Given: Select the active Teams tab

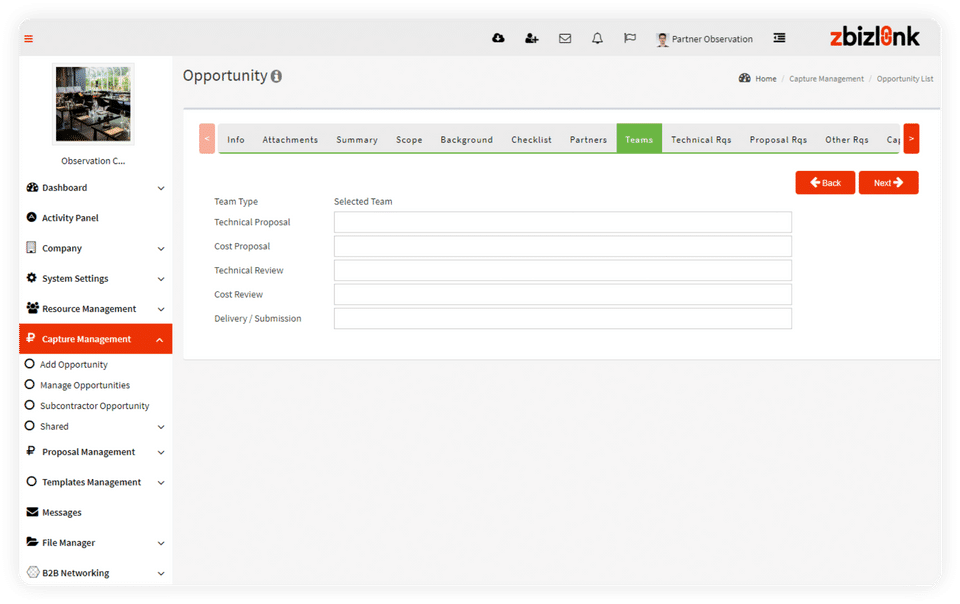Looking at the screenshot, I should pyautogui.click(x=639, y=138).
